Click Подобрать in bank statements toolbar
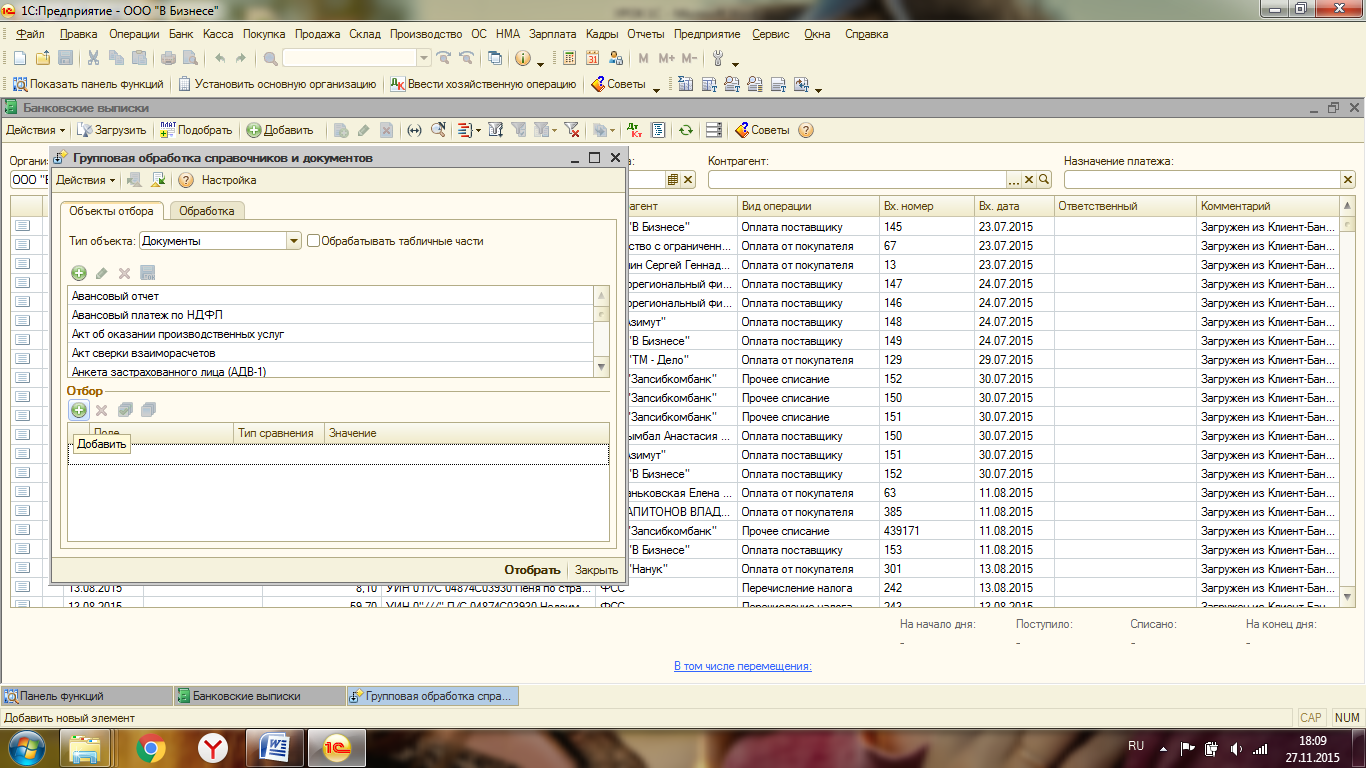Viewport: 1366px width, 768px height. click(x=195, y=130)
